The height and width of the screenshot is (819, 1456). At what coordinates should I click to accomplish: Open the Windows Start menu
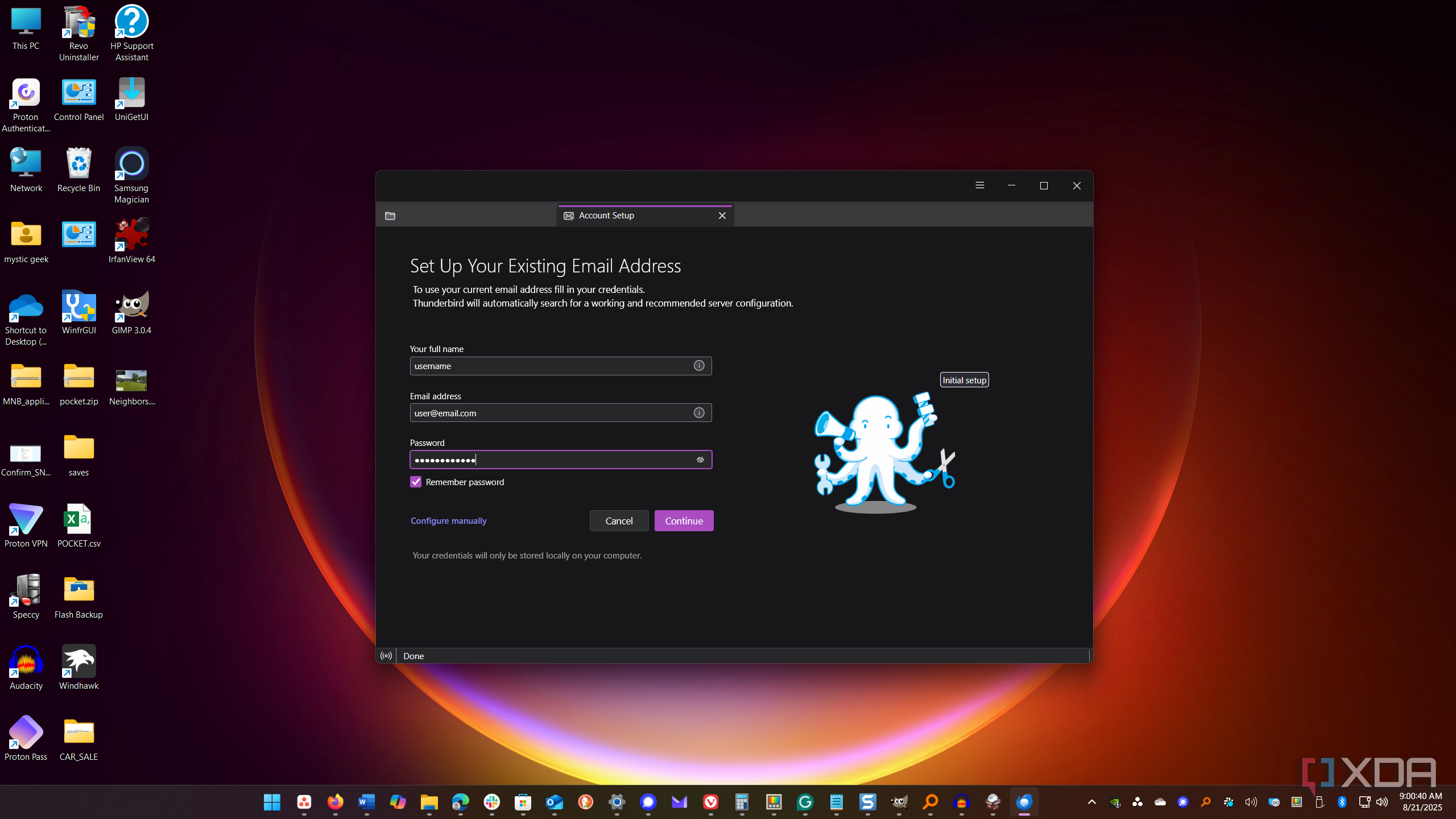272,802
